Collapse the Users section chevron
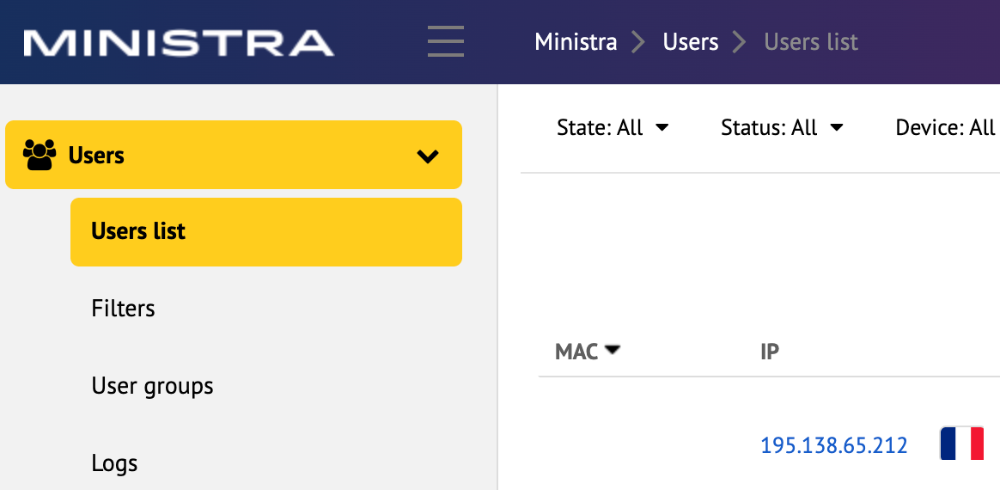Image resolution: width=1000 pixels, height=490 pixels. pos(427,156)
